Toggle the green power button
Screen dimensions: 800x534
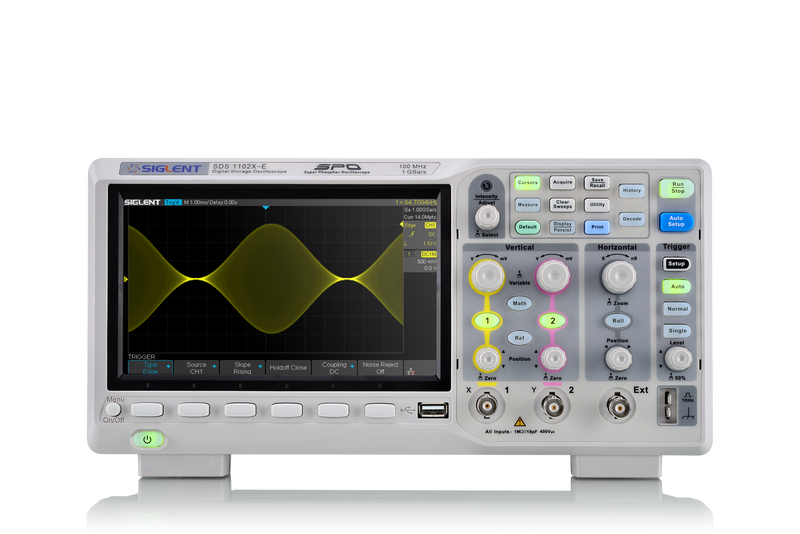[147, 440]
